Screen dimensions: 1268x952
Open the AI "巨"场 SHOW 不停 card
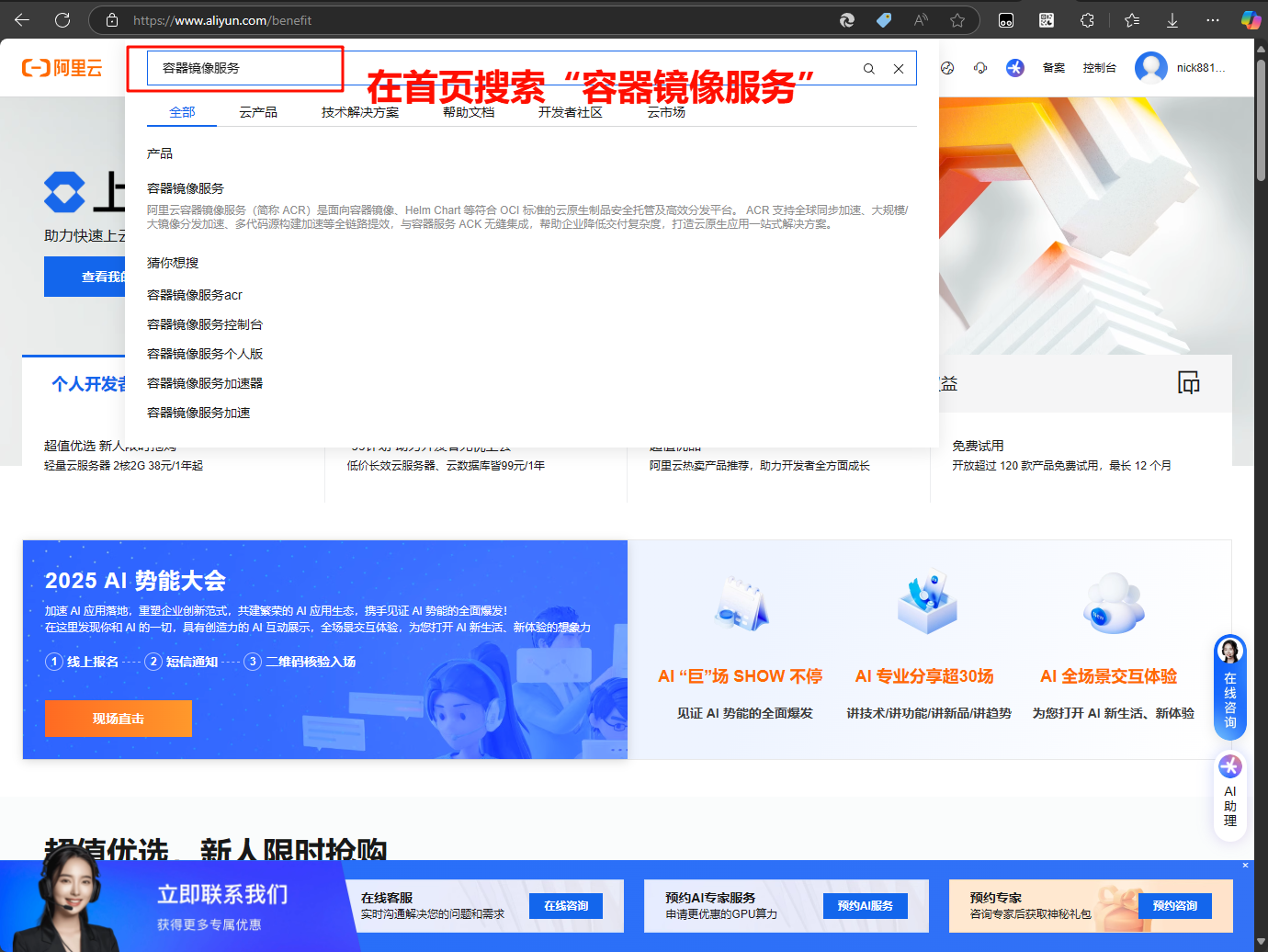coord(741,647)
